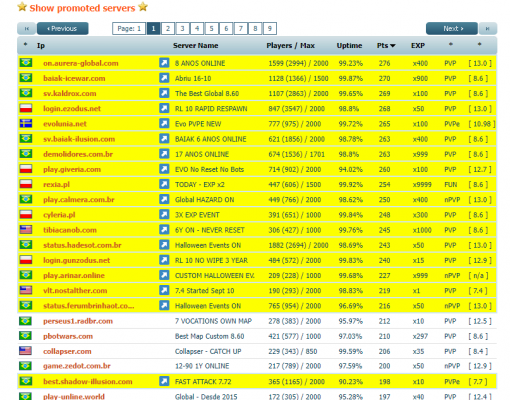Open external link icon for baiak-icewar.com

pos(164,78)
